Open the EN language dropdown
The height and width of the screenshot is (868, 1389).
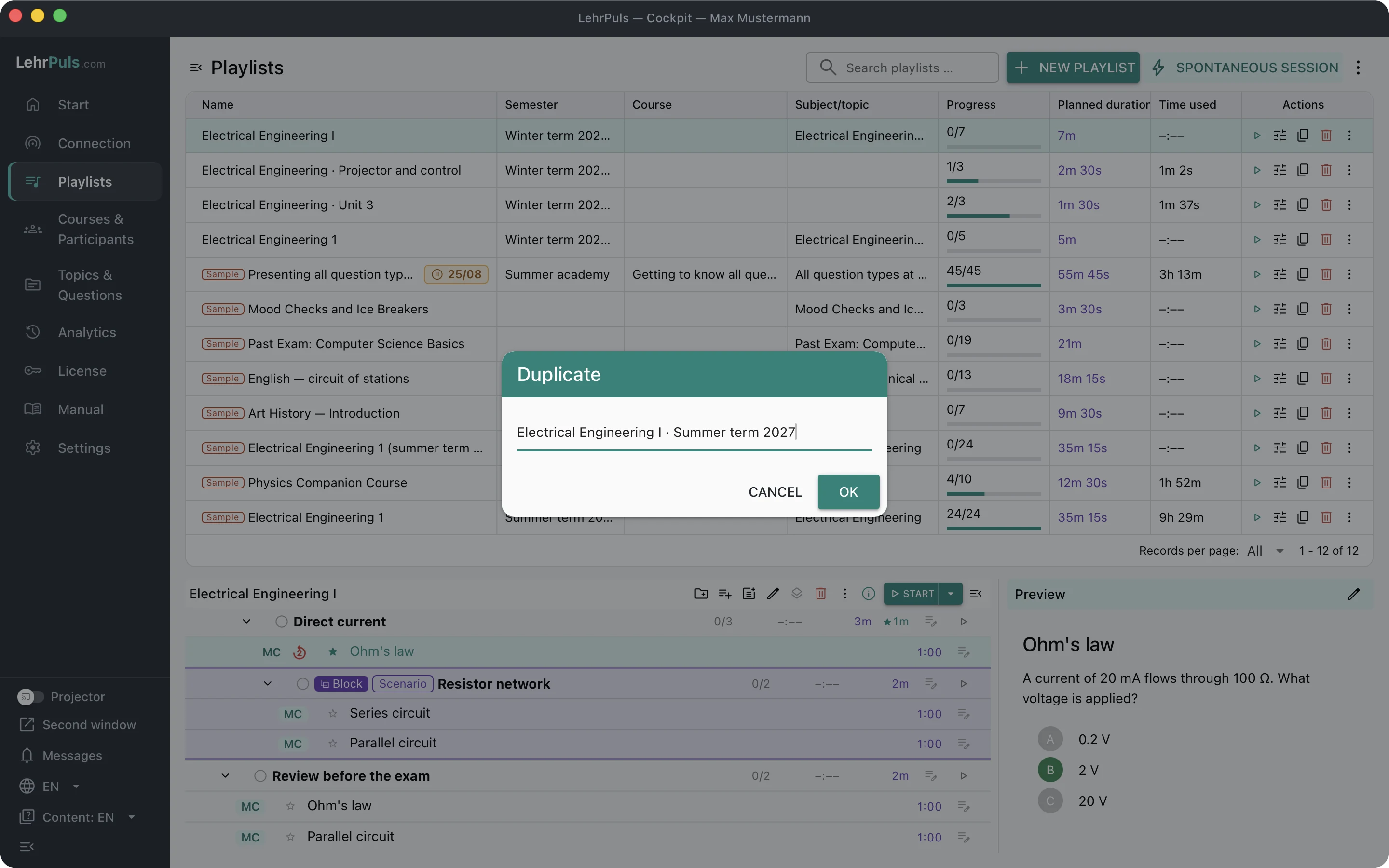click(x=51, y=787)
